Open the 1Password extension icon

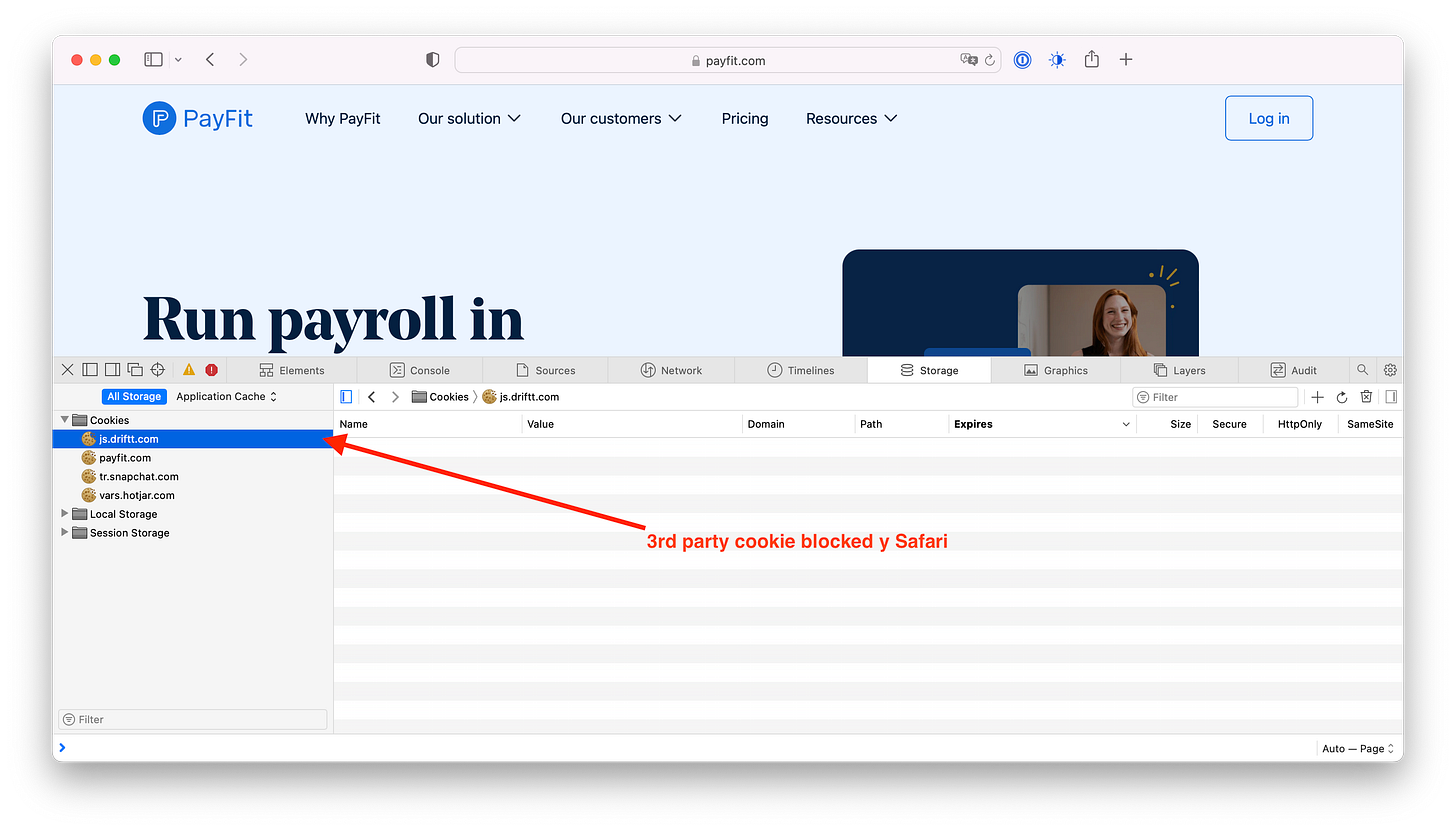point(1022,60)
